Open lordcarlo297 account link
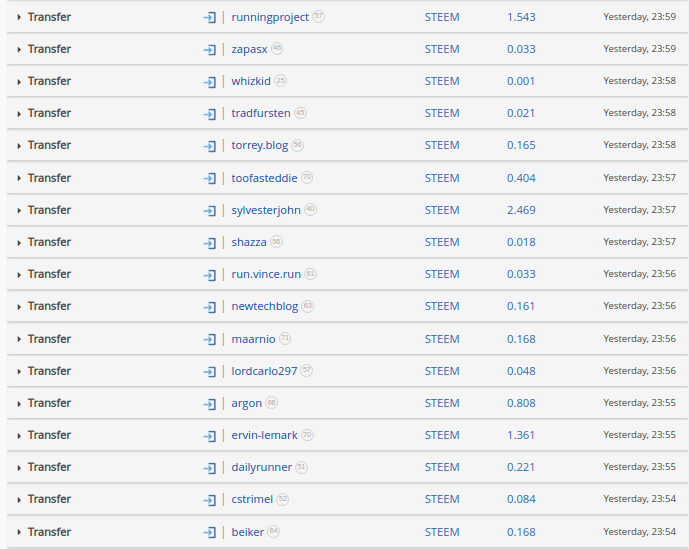689x549 pixels. coord(264,371)
